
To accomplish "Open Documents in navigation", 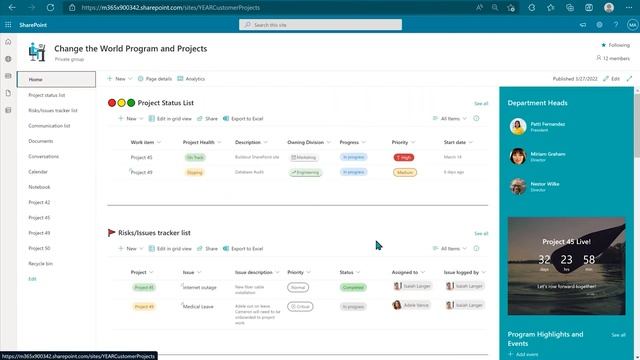I will click(40, 141).
